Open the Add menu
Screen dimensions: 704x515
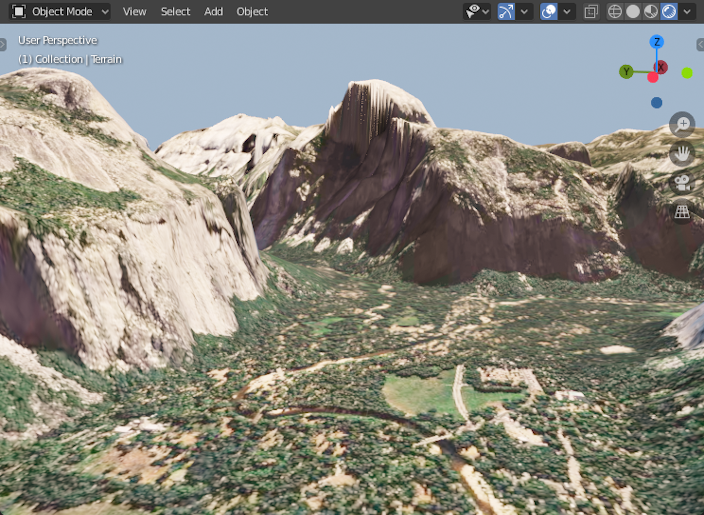[213, 11]
